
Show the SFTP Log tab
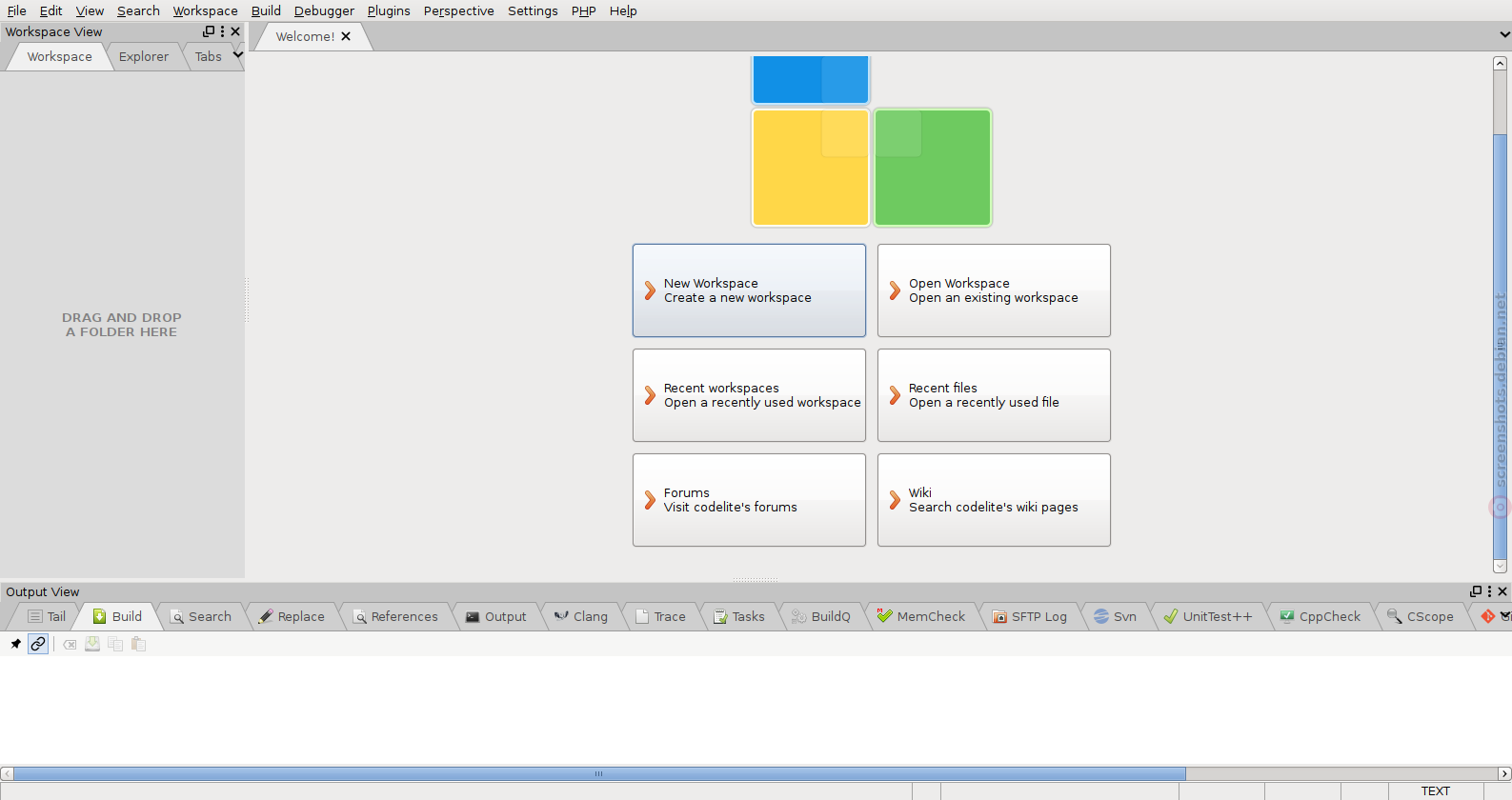pyautogui.click(x=1030, y=616)
